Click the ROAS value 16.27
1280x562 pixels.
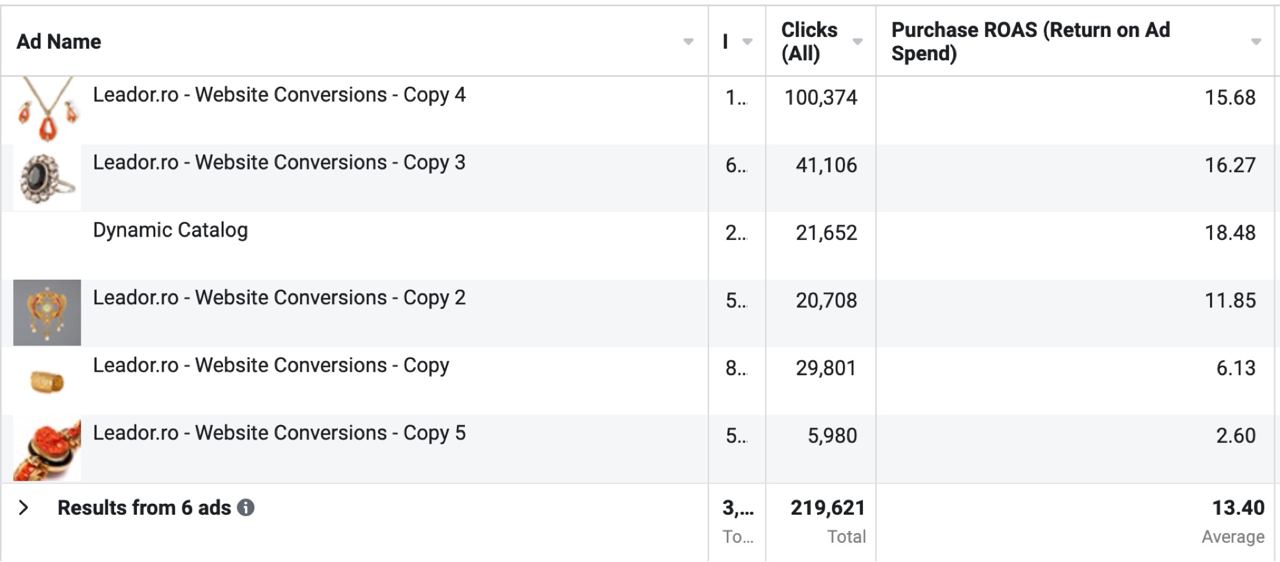point(1230,166)
